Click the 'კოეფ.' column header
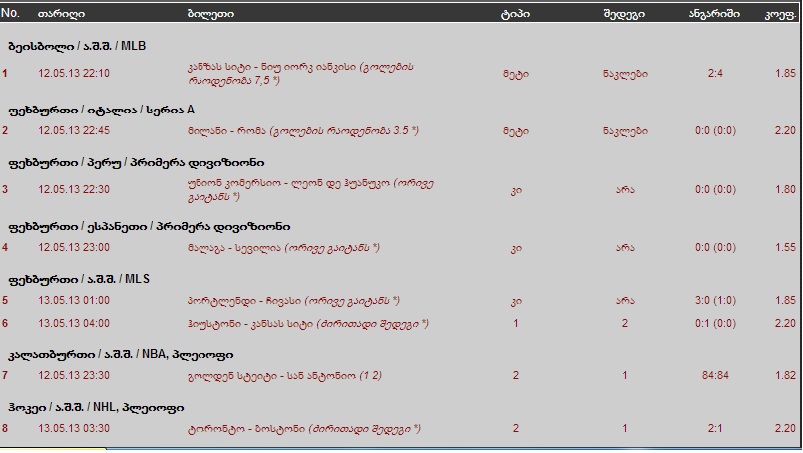 (780, 14)
